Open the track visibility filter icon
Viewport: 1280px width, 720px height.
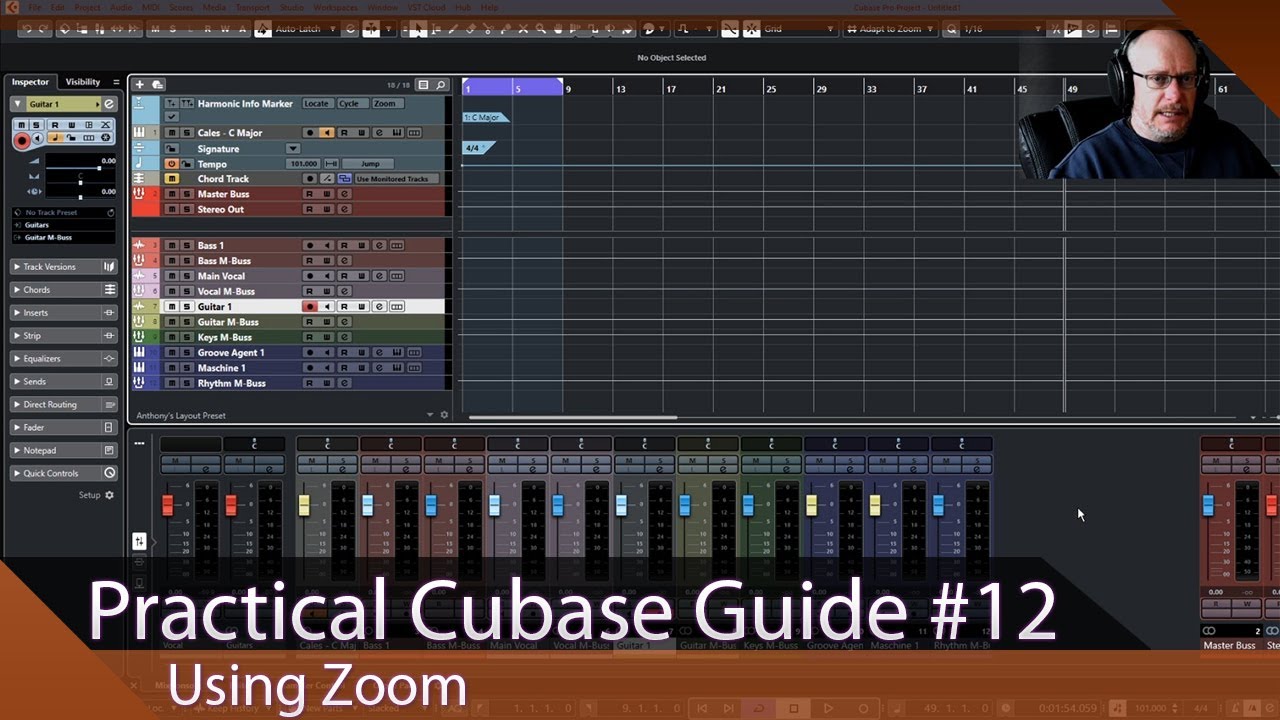[x=423, y=85]
